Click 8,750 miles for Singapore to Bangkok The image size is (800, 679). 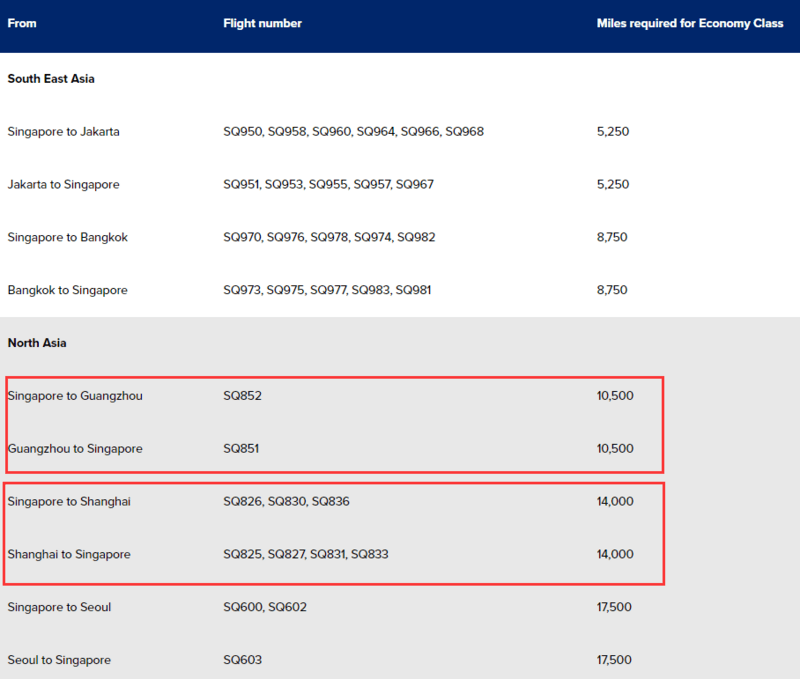(612, 237)
